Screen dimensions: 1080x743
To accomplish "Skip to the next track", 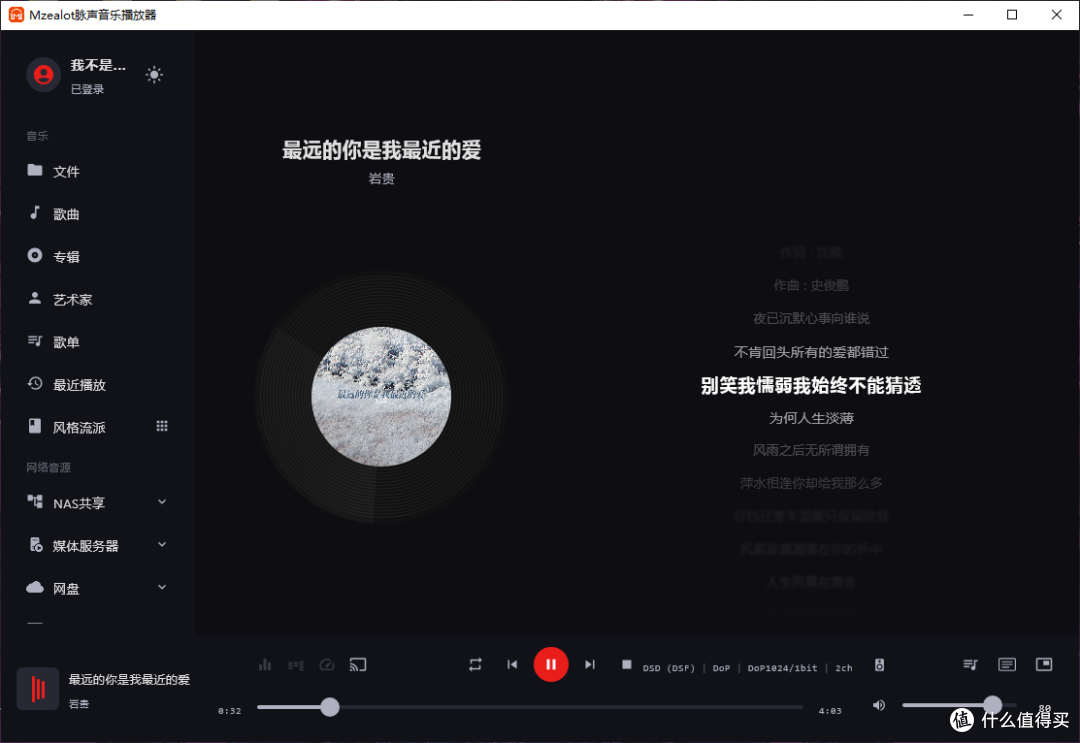I will click(x=590, y=664).
